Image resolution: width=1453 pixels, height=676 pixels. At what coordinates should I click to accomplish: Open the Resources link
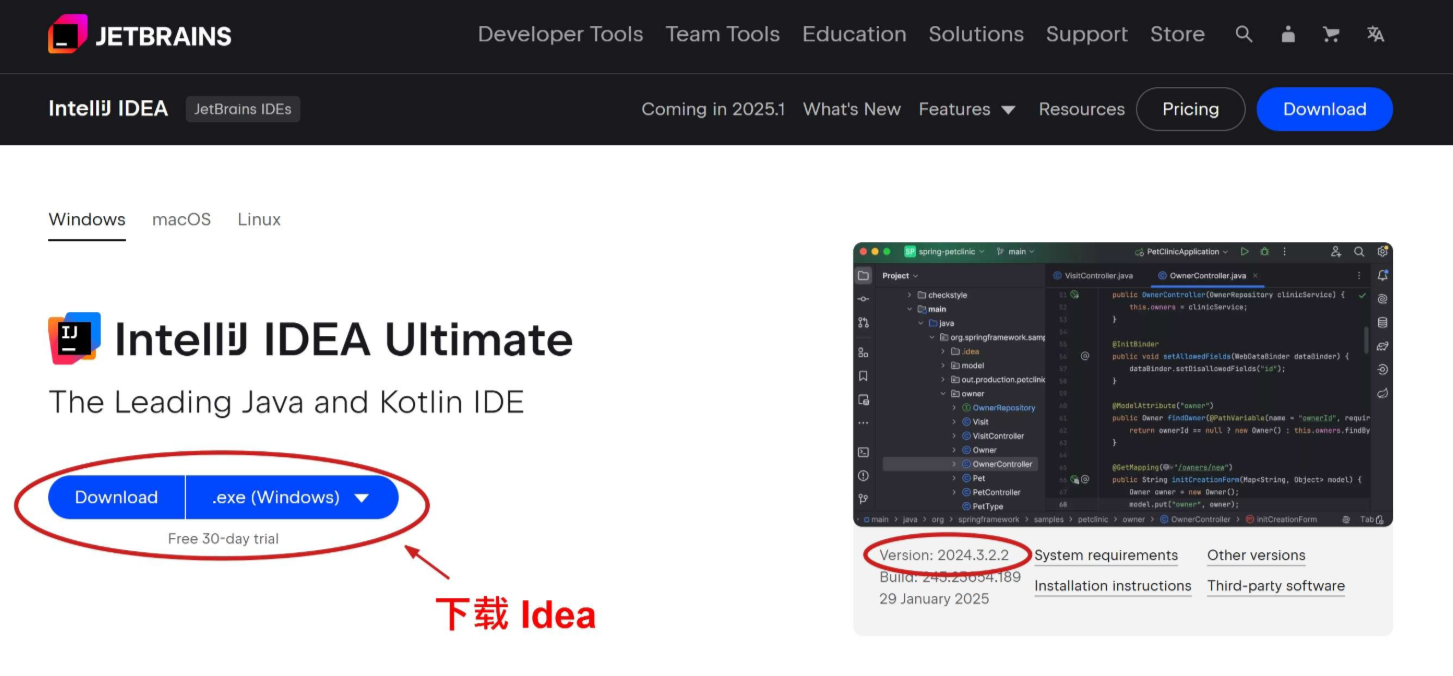[x=1082, y=109]
